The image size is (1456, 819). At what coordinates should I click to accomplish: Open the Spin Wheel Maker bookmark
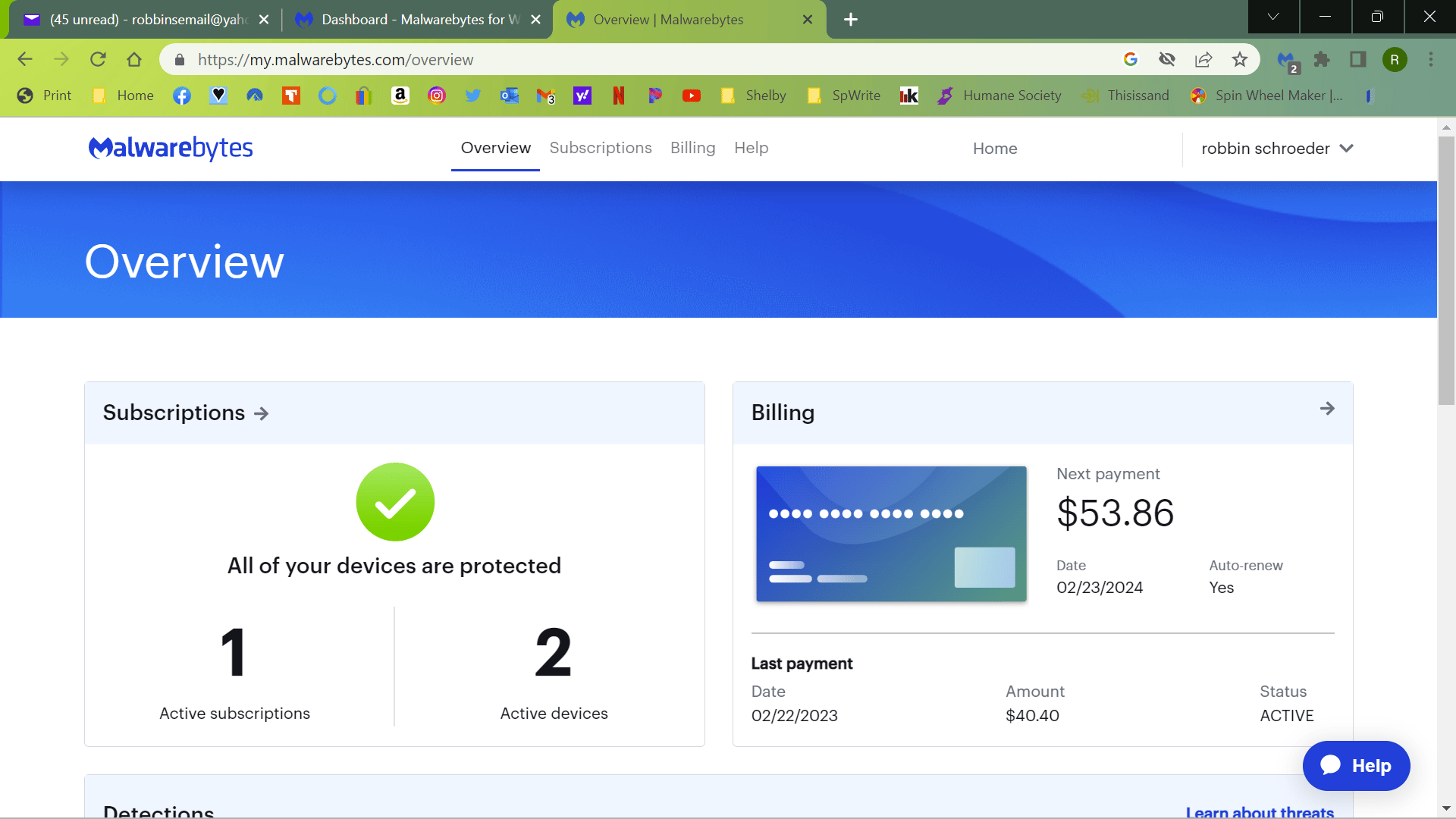(1266, 96)
